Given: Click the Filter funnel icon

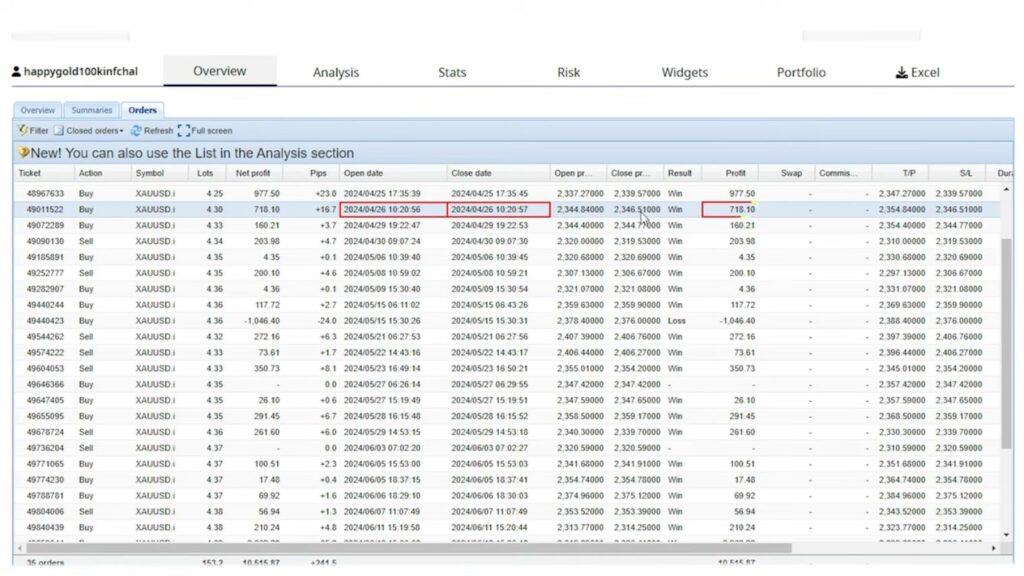Looking at the screenshot, I should 22,130.
